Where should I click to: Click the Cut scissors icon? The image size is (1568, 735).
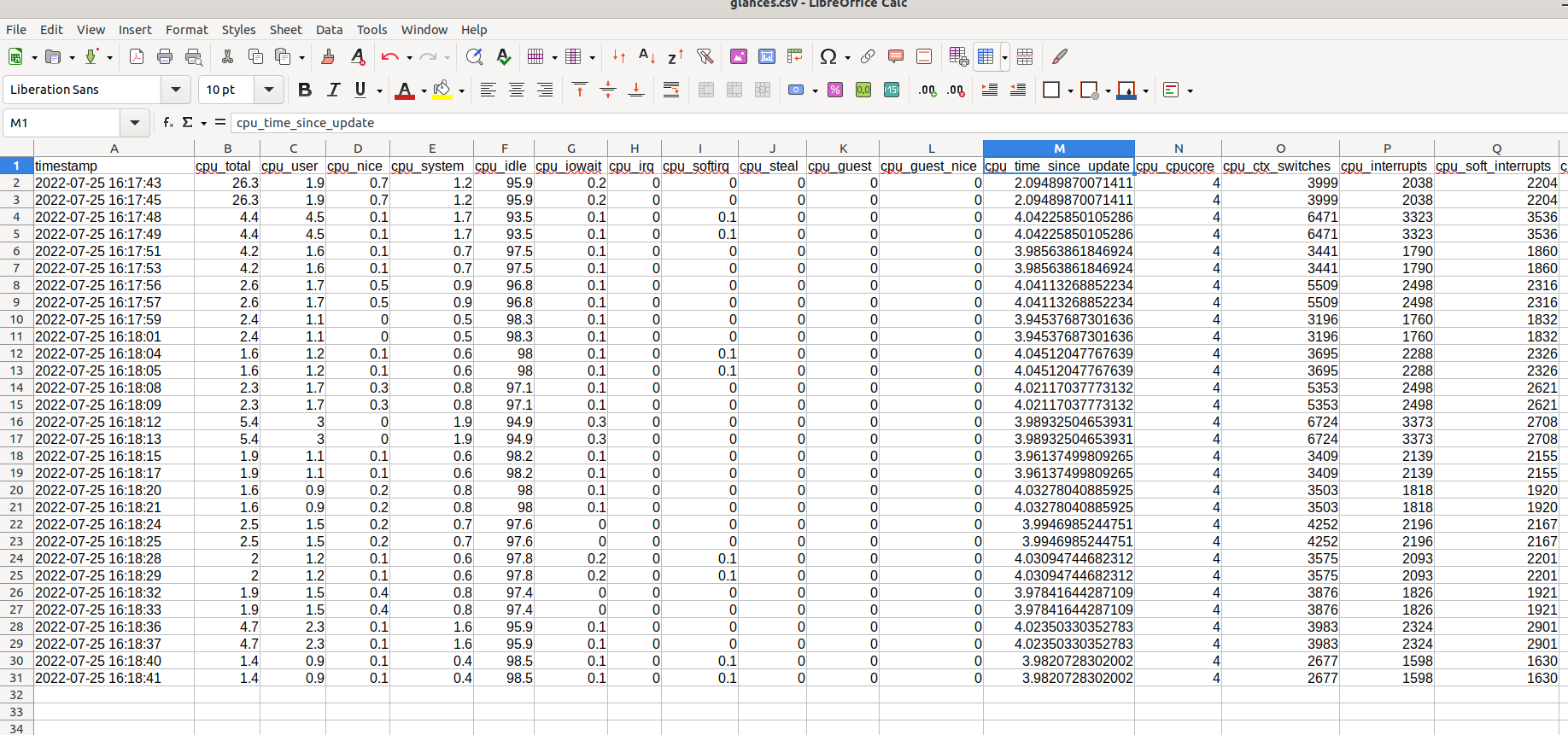[x=227, y=57]
